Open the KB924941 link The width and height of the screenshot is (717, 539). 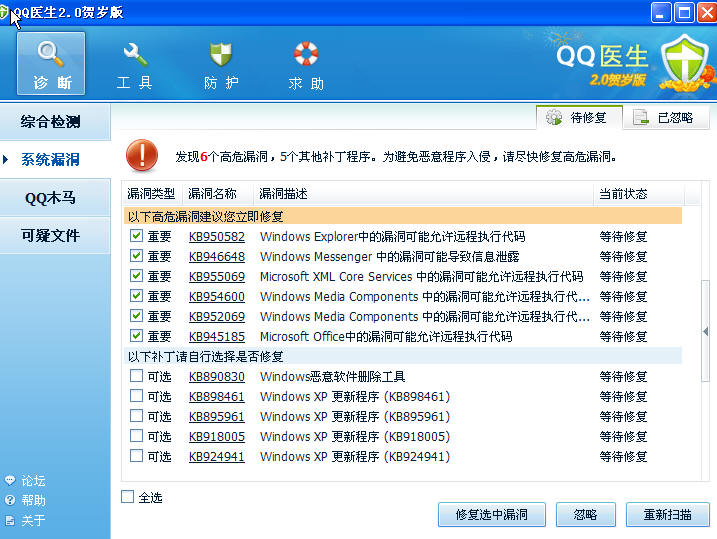coord(217,457)
